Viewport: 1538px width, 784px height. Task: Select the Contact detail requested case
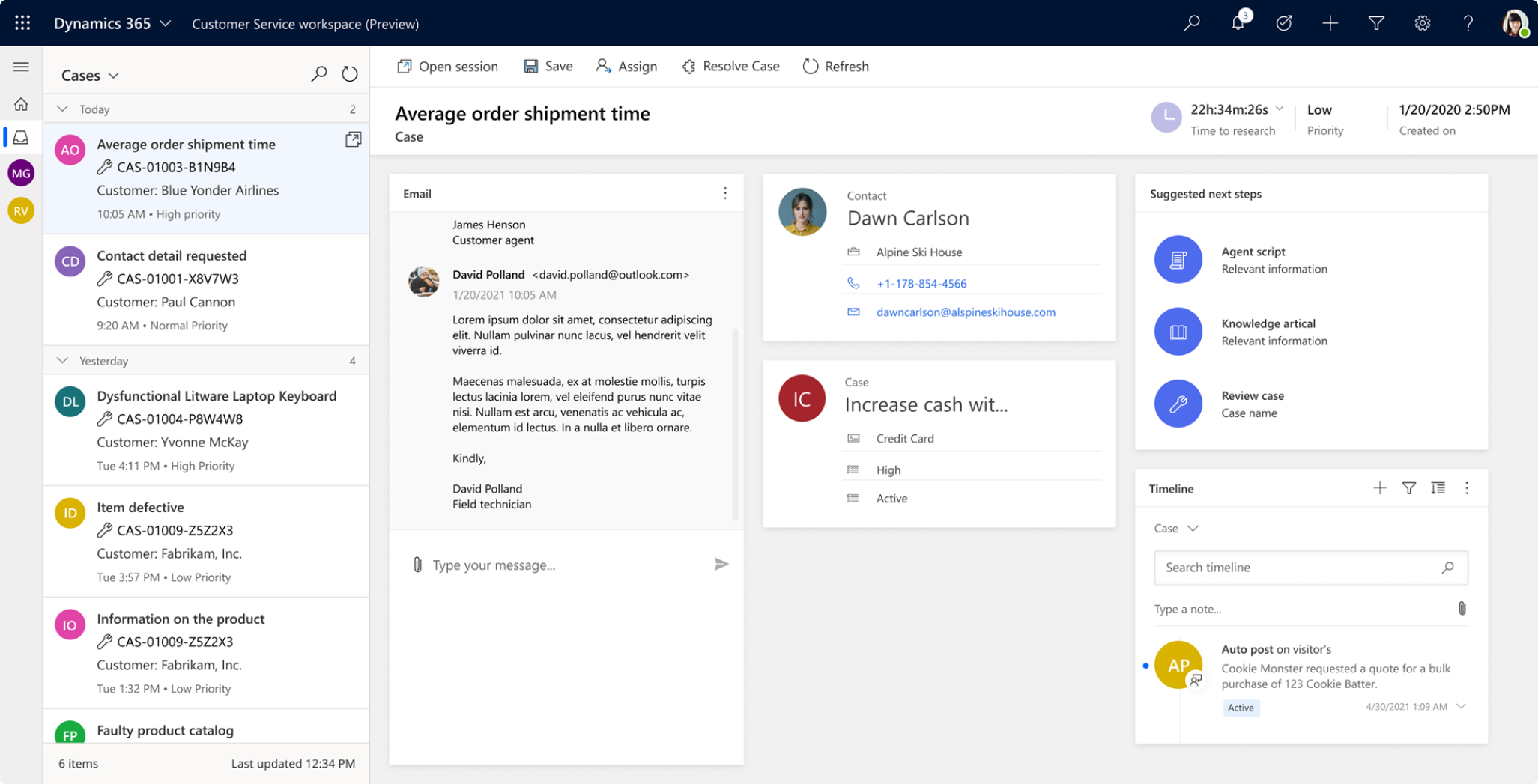pyautogui.click(x=206, y=290)
